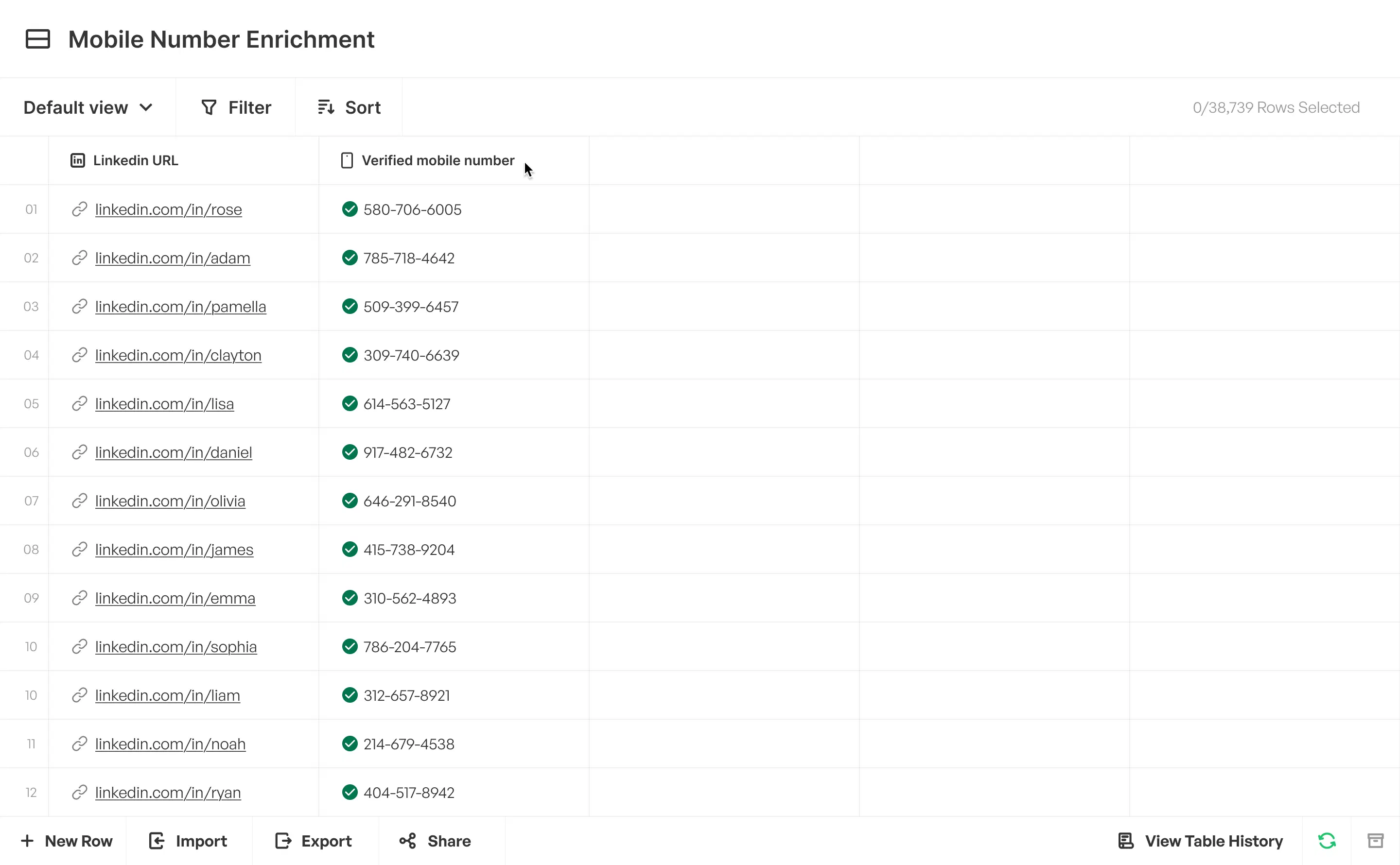Image resolution: width=1400 pixels, height=865 pixels.
Task: Click the Export button
Action: 313,841
